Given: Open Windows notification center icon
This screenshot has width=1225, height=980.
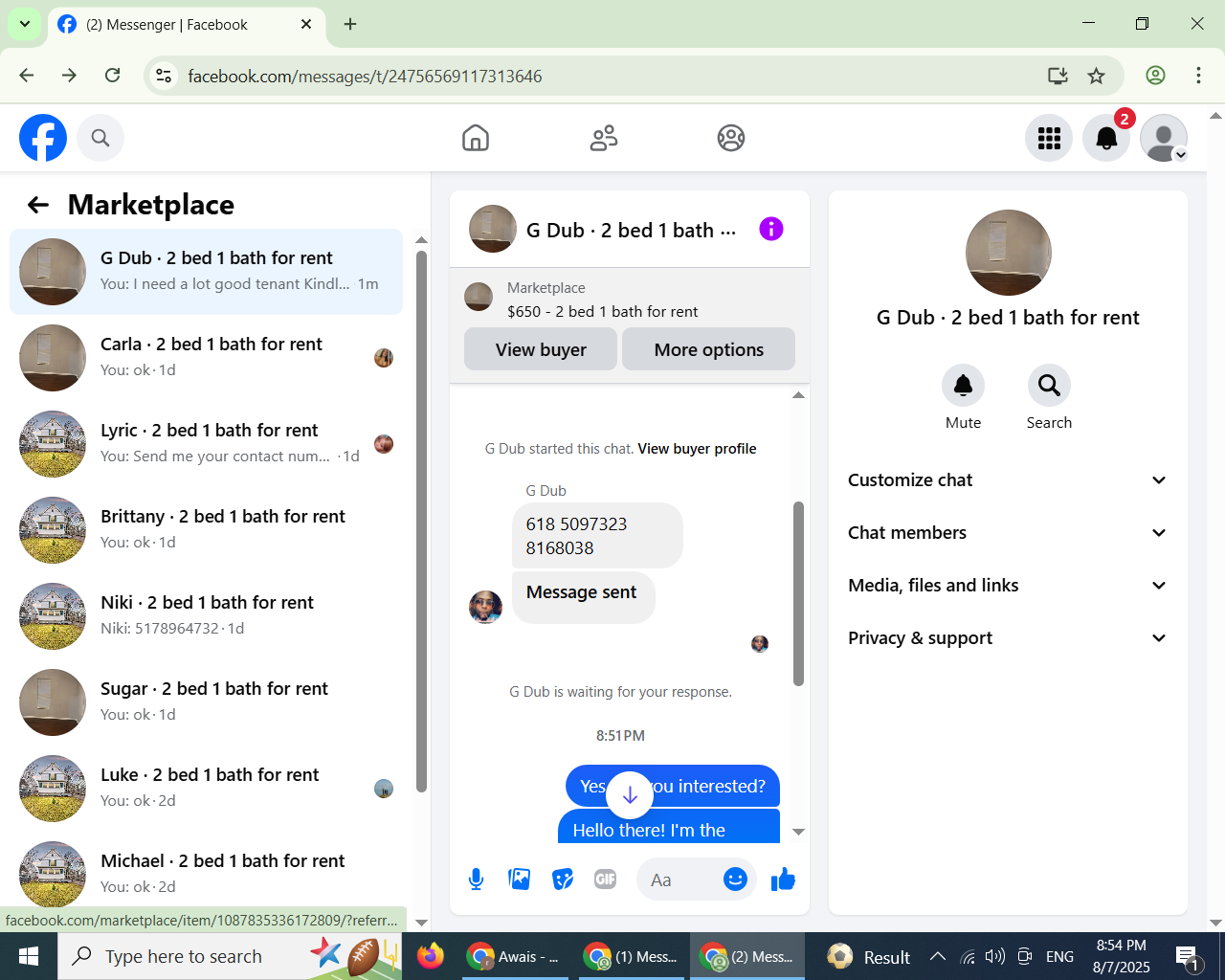Looking at the screenshot, I should coord(1188,956).
